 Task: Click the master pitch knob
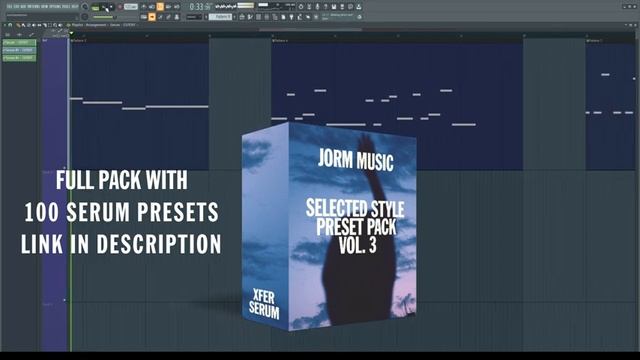click(84, 16)
